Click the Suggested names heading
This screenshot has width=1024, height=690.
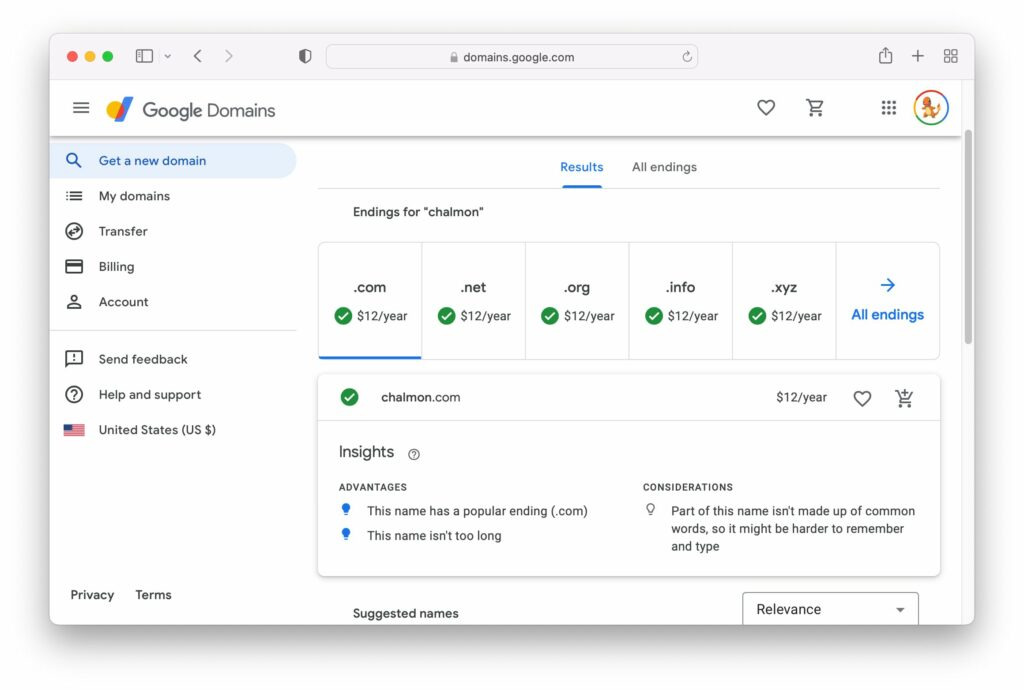coord(406,613)
